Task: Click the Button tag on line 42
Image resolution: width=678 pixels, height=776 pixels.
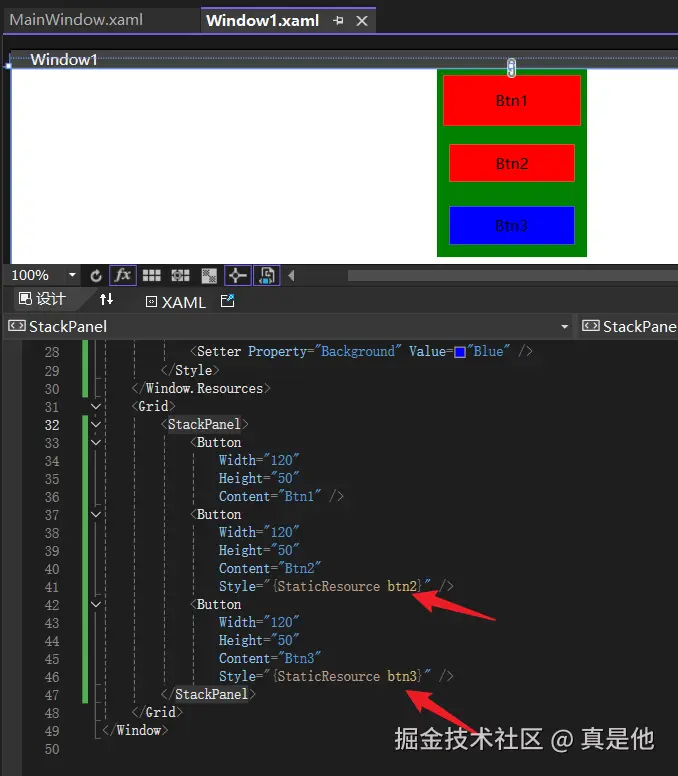Action: tap(216, 604)
